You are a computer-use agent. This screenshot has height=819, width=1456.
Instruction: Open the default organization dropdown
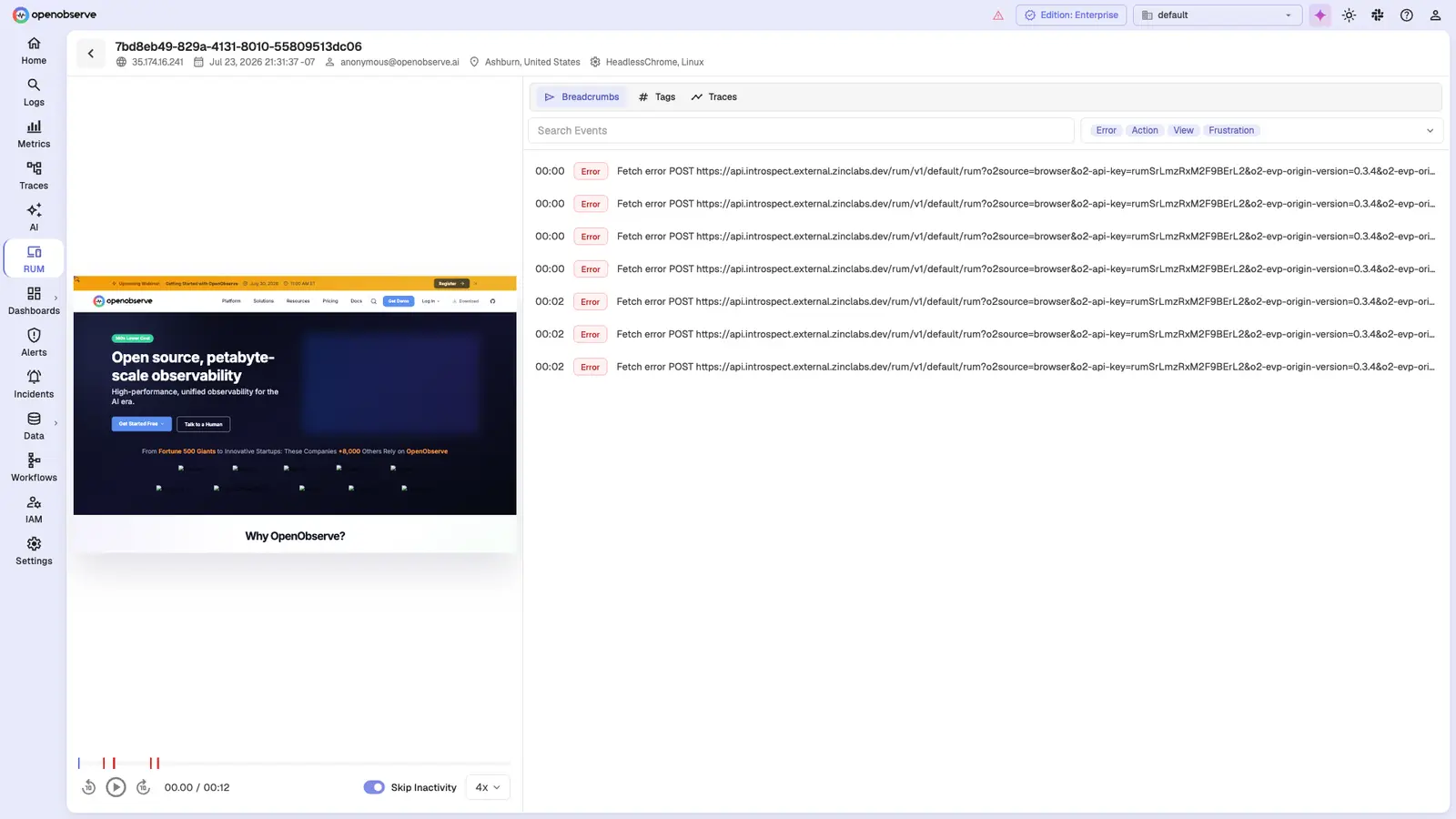click(1218, 15)
